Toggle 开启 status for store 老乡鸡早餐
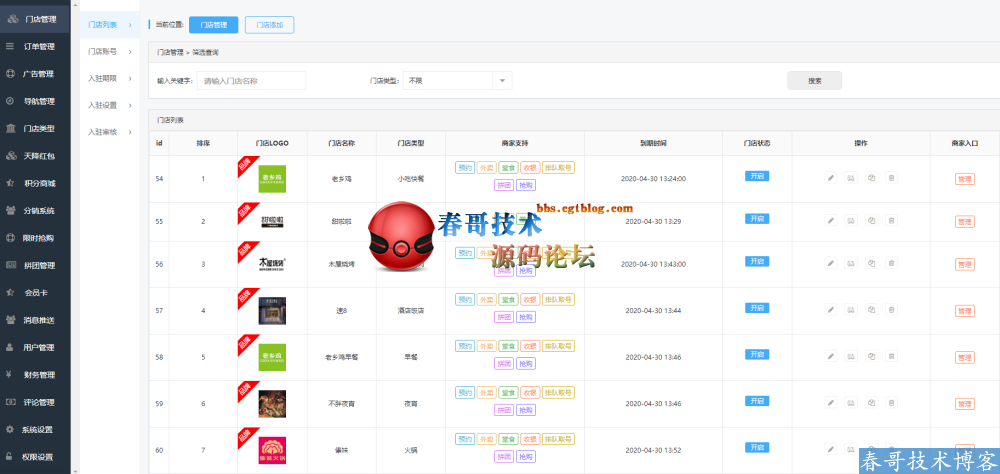The width and height of the screenshot is (1000, 474). 757,354
